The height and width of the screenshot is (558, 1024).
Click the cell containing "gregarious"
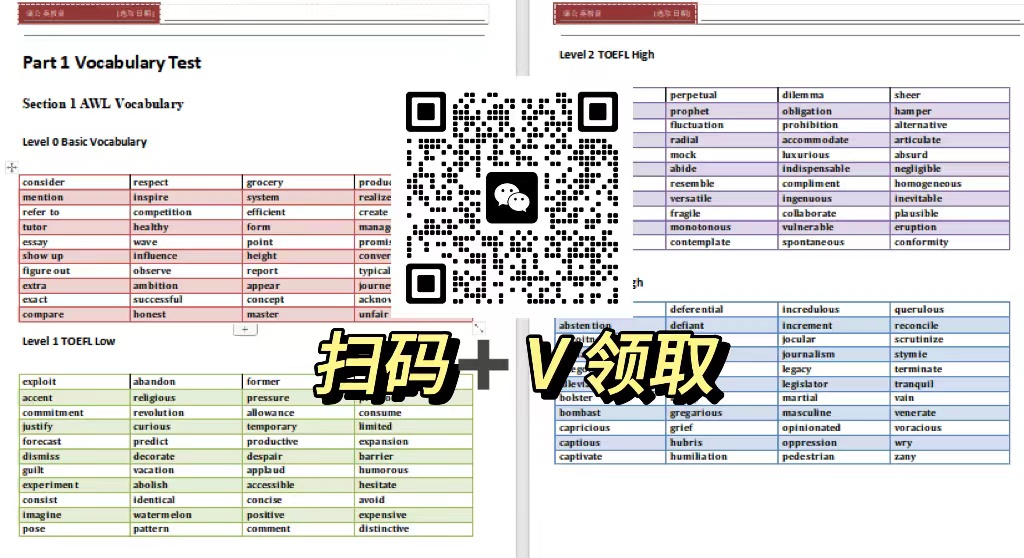tap(722, 413)
